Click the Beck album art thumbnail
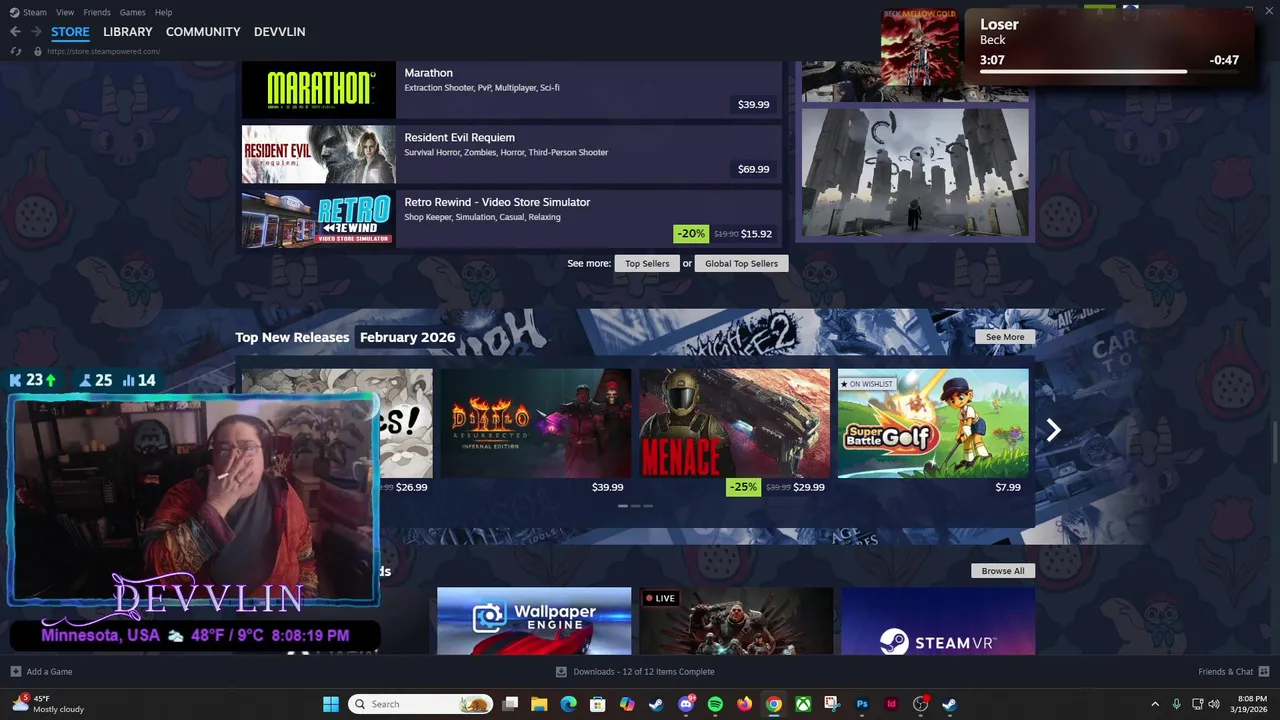1280x720 pixels. [920, 47]
